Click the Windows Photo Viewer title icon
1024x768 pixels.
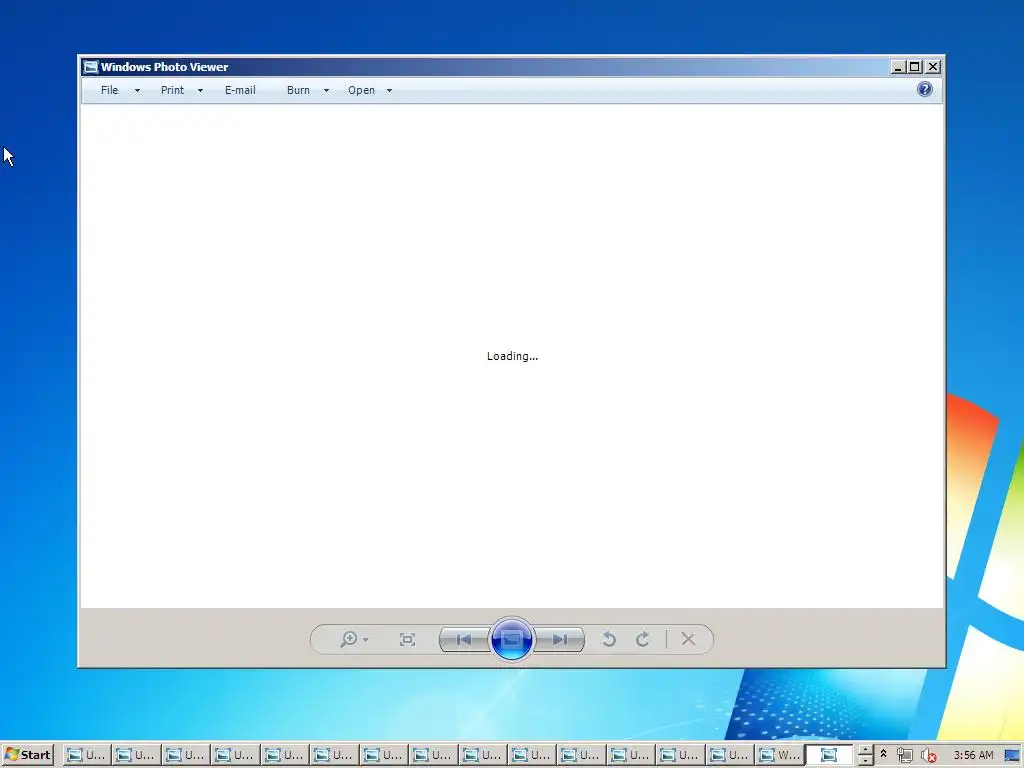91,67
